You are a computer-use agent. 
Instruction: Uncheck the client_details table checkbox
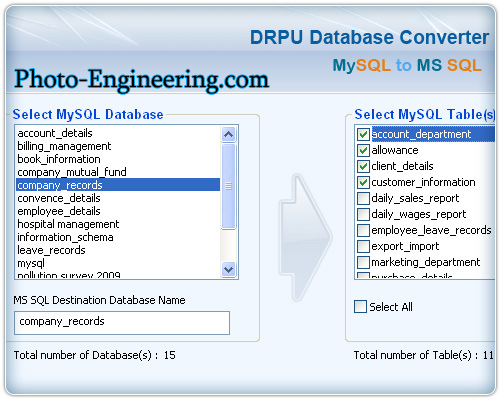click(x=363, y=166)
